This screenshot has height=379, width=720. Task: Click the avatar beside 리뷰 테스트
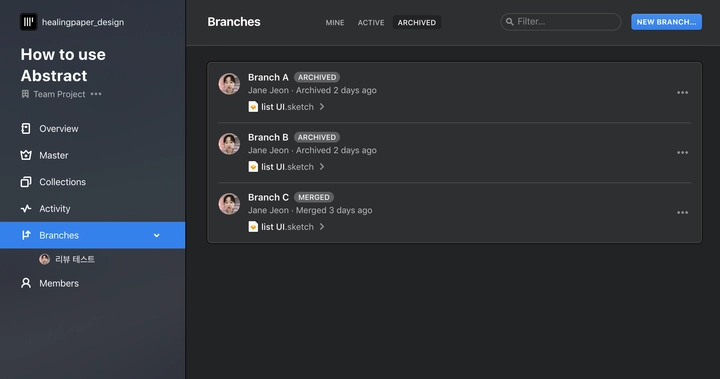[x=45, y=259]
